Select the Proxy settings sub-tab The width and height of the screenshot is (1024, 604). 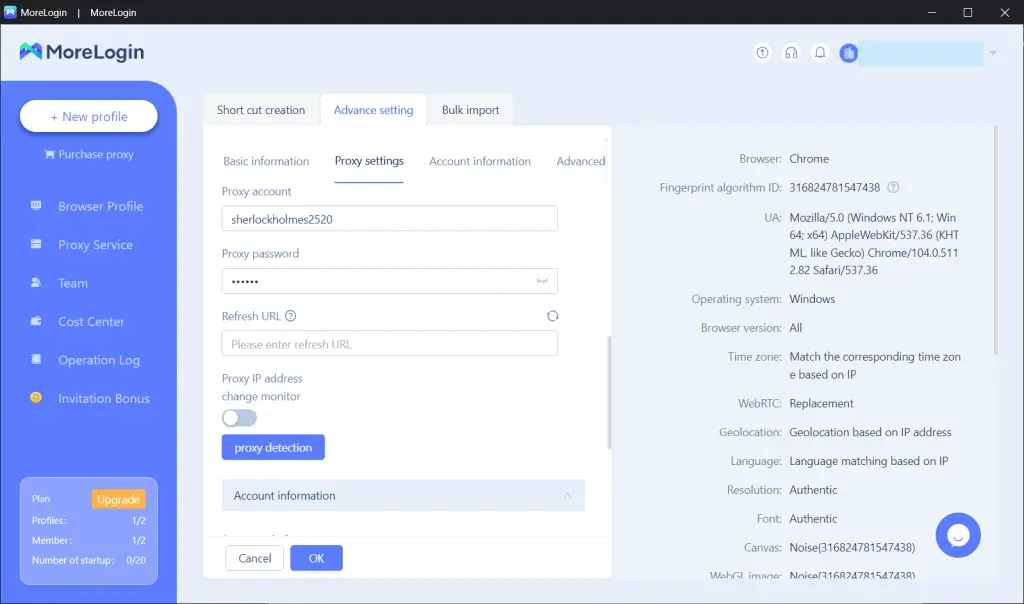pyautogui.click(x=369, y=161)
